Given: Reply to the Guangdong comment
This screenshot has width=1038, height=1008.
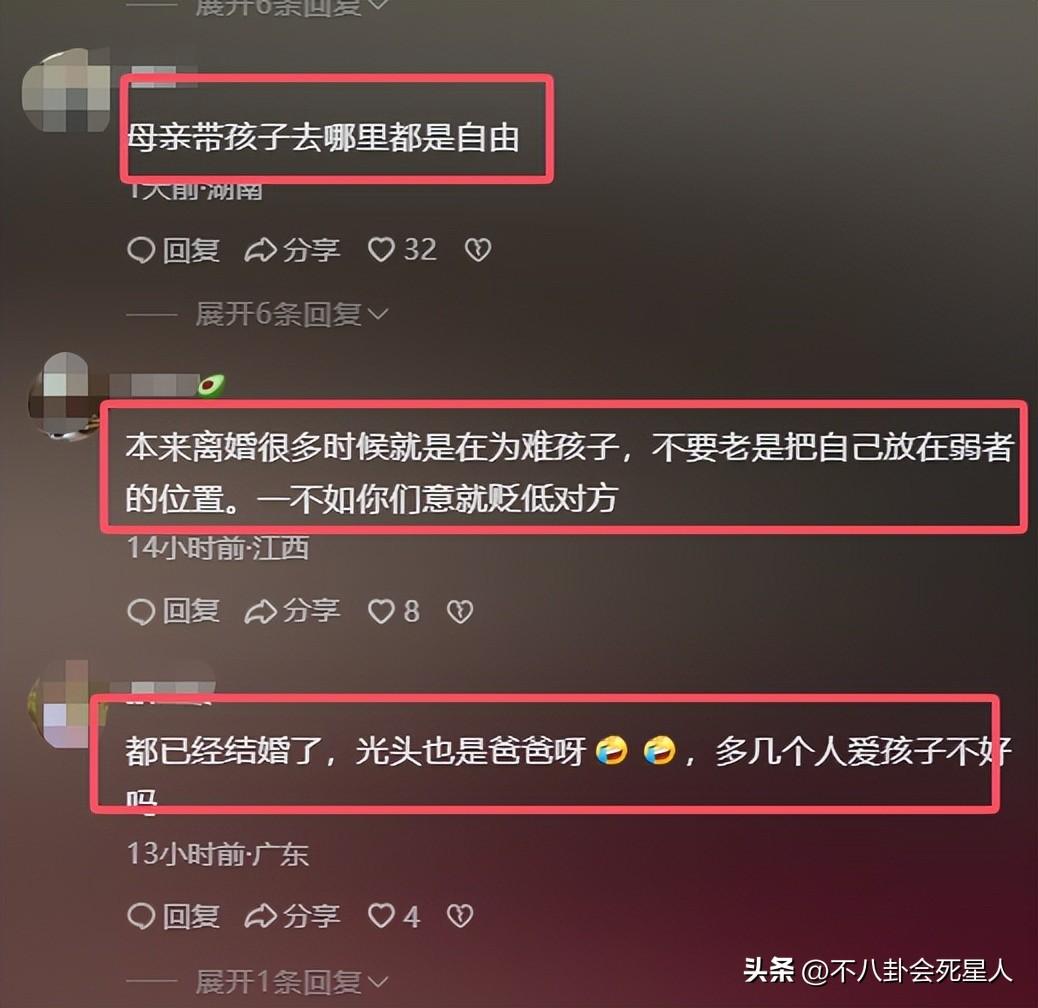Looking at the screenshot, I should [x=173, y=916].
